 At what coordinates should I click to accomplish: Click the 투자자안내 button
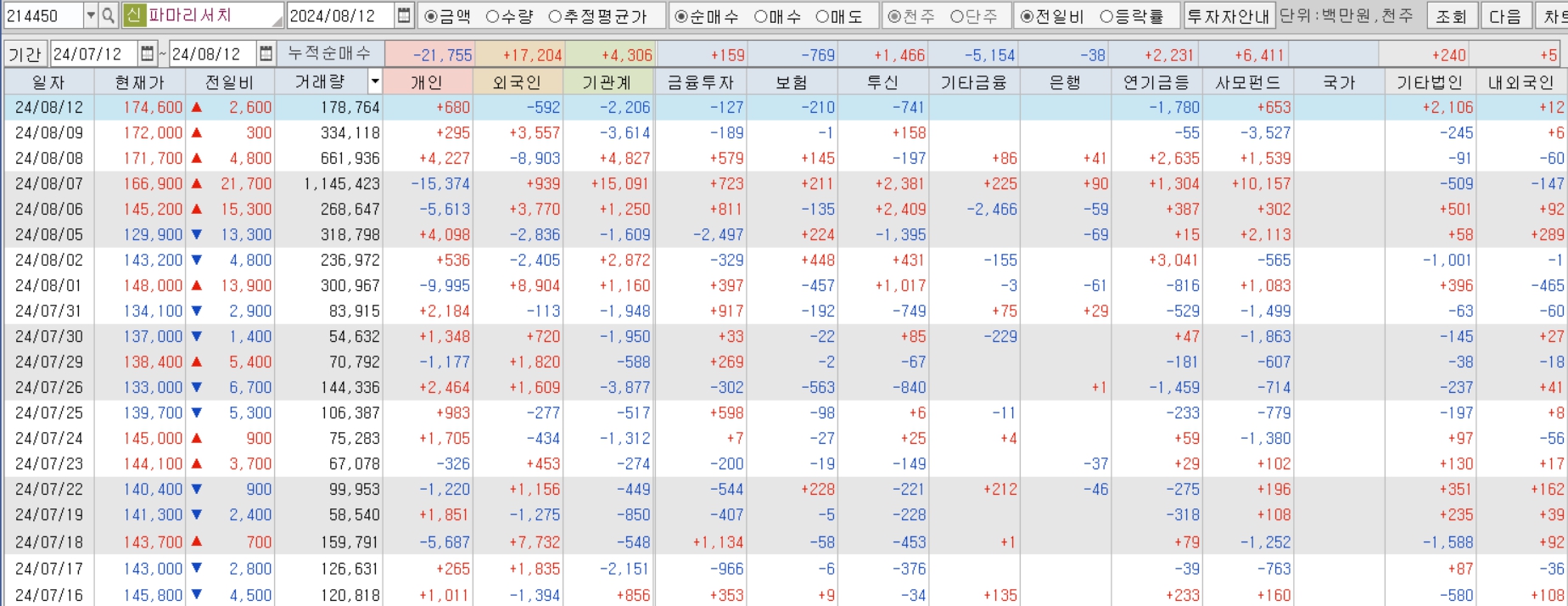click(1228, 16)
